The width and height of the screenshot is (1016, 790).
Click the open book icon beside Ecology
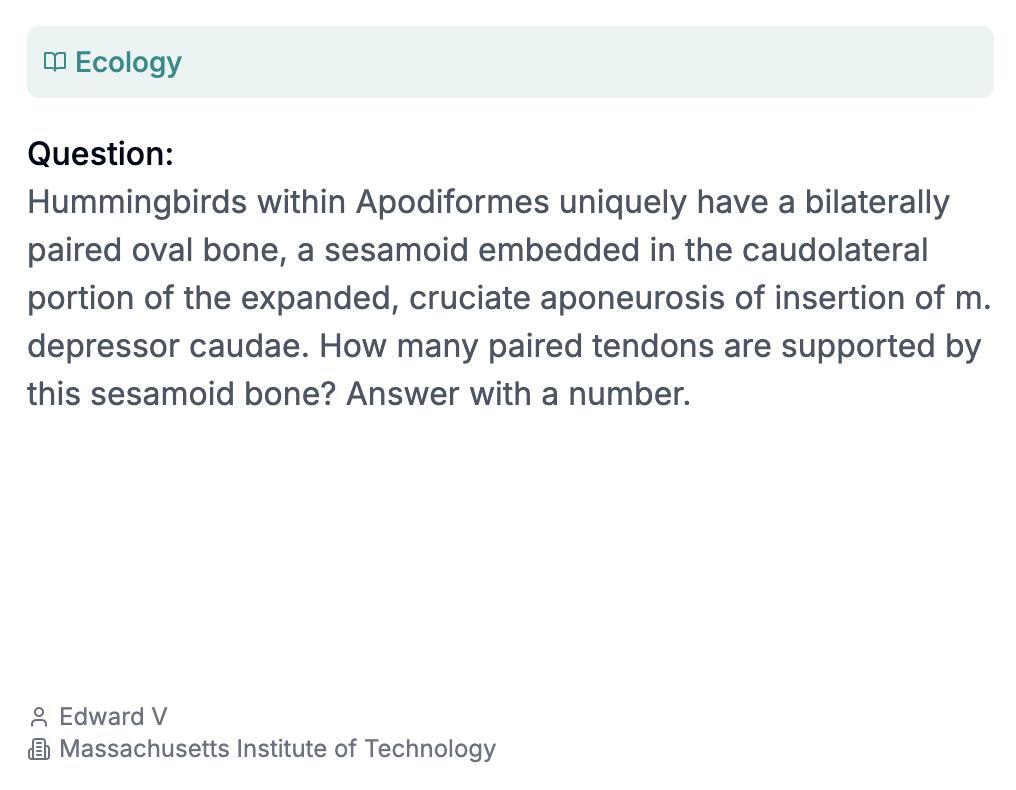click(55, 62)
